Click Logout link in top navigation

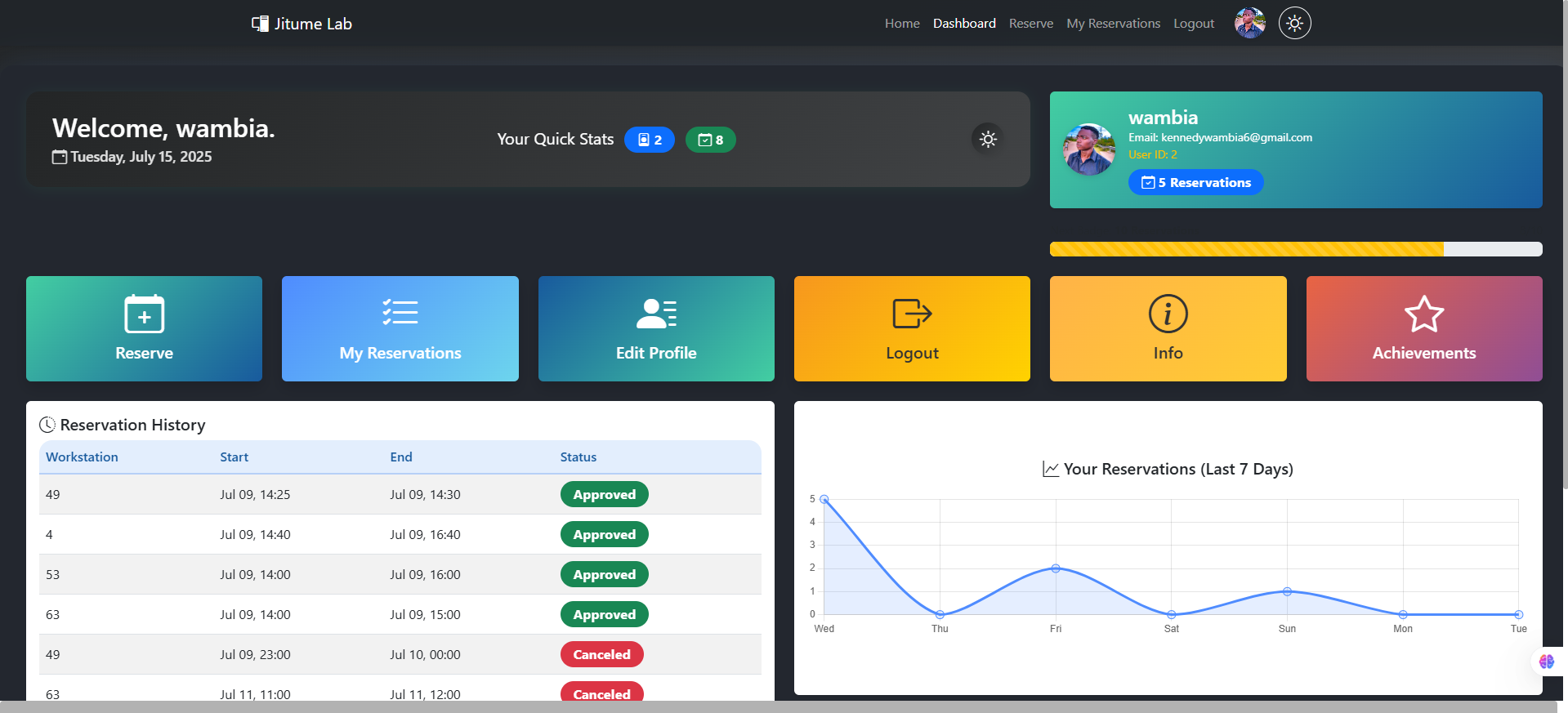[x=1193, y=24]
